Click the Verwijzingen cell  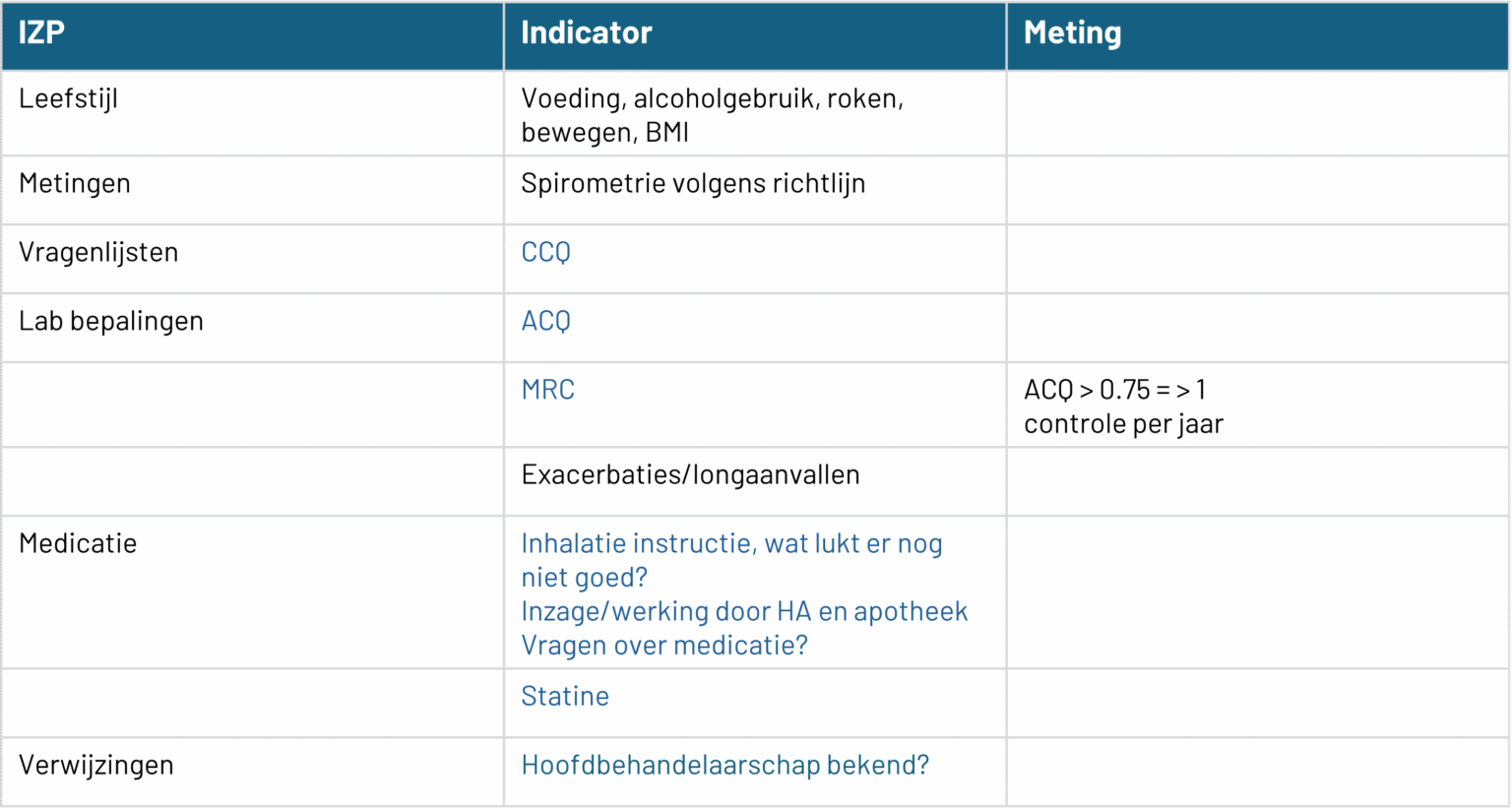click(x=96, y=766)
